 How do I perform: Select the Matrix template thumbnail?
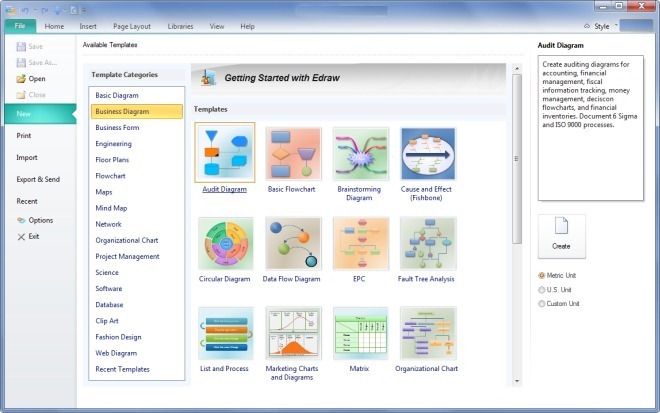tap(360, 333)
